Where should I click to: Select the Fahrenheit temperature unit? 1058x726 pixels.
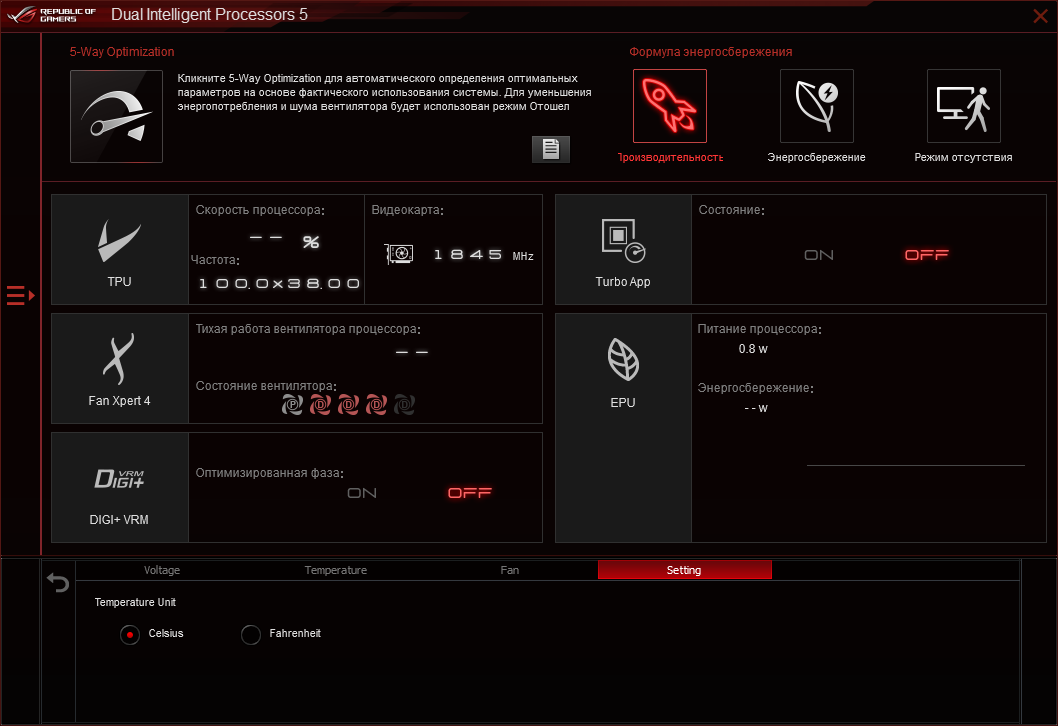coord(251,634)
